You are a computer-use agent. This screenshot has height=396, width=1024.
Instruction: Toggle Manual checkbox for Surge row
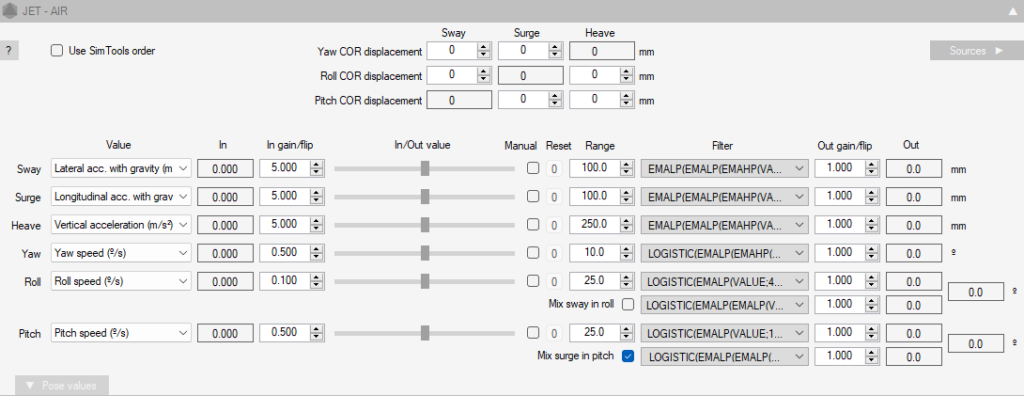[x=533, y=196]
